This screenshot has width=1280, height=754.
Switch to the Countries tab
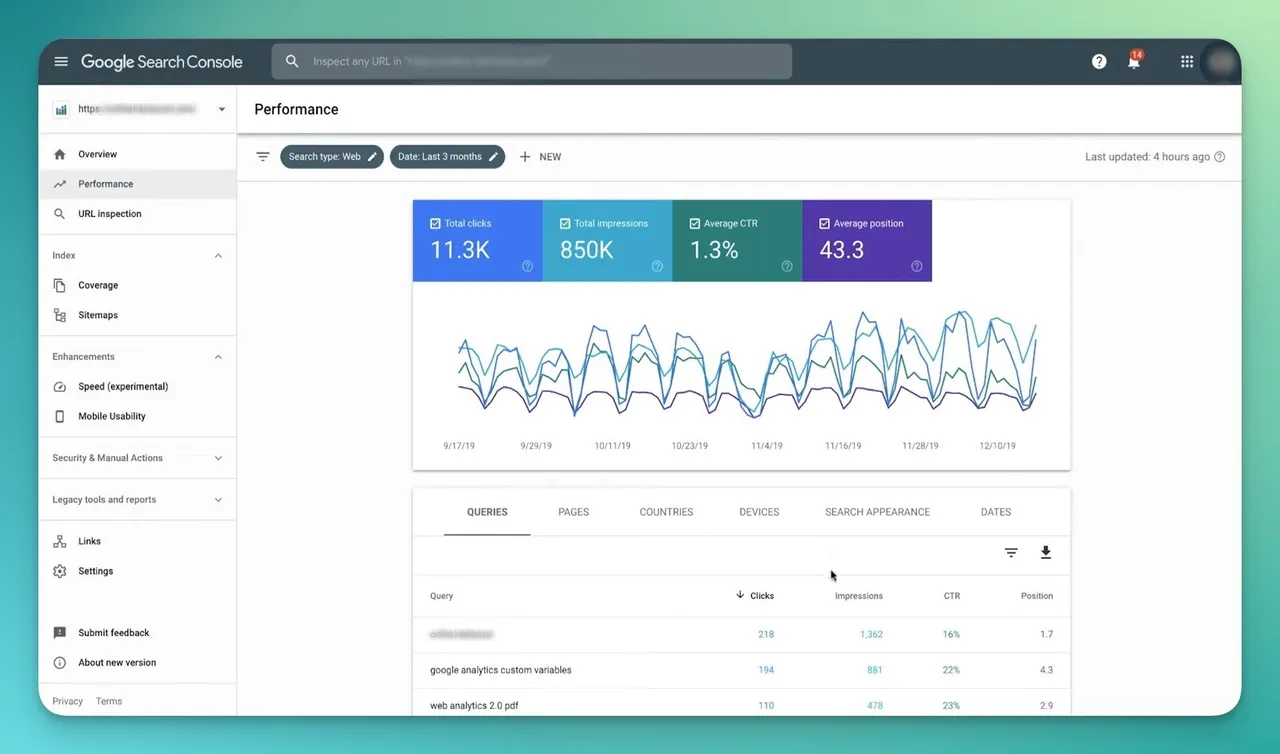666,512
